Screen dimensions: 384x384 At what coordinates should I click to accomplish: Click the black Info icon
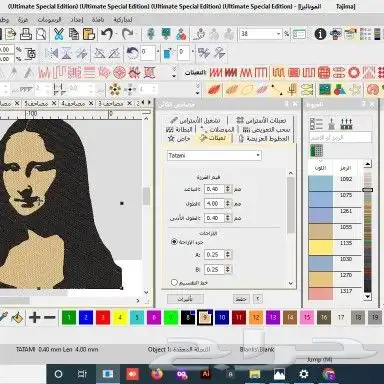click(320, 34)
